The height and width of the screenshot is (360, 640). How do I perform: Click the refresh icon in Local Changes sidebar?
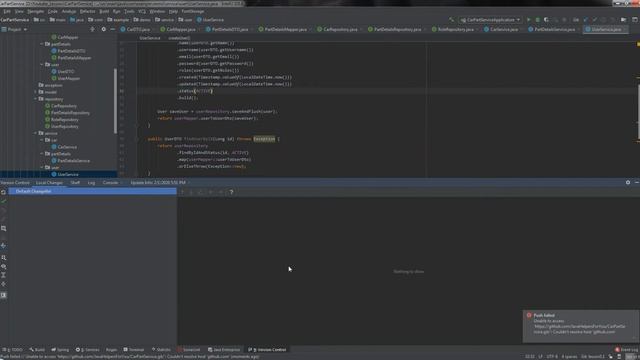pos(3,192)
